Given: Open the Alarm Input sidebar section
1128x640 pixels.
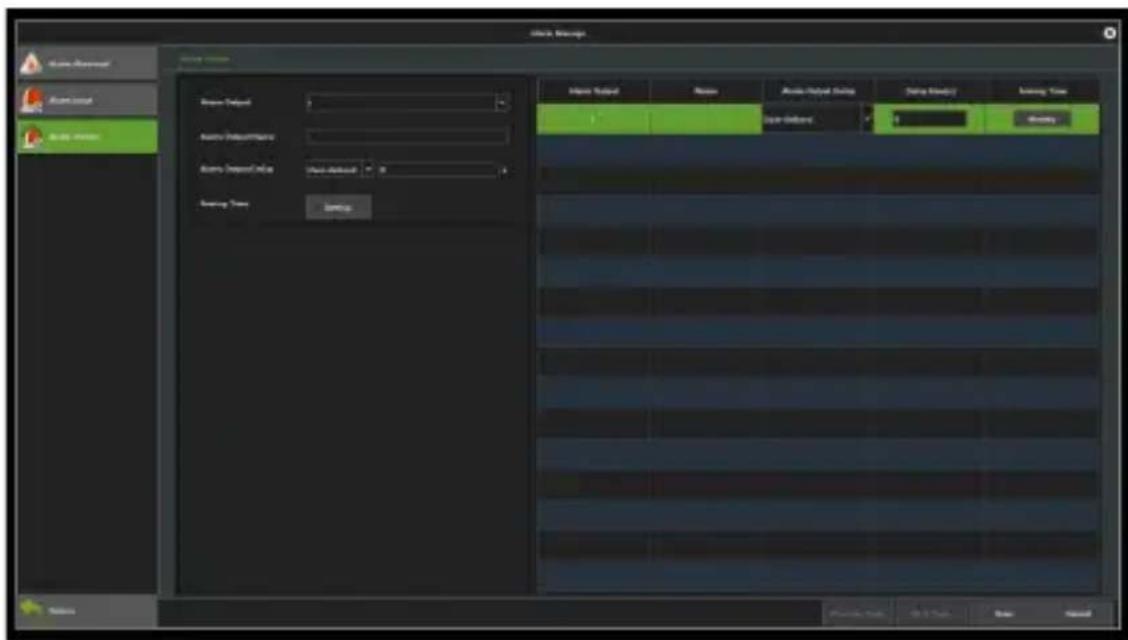Looking at the screenshot, I should click(87, 100).
